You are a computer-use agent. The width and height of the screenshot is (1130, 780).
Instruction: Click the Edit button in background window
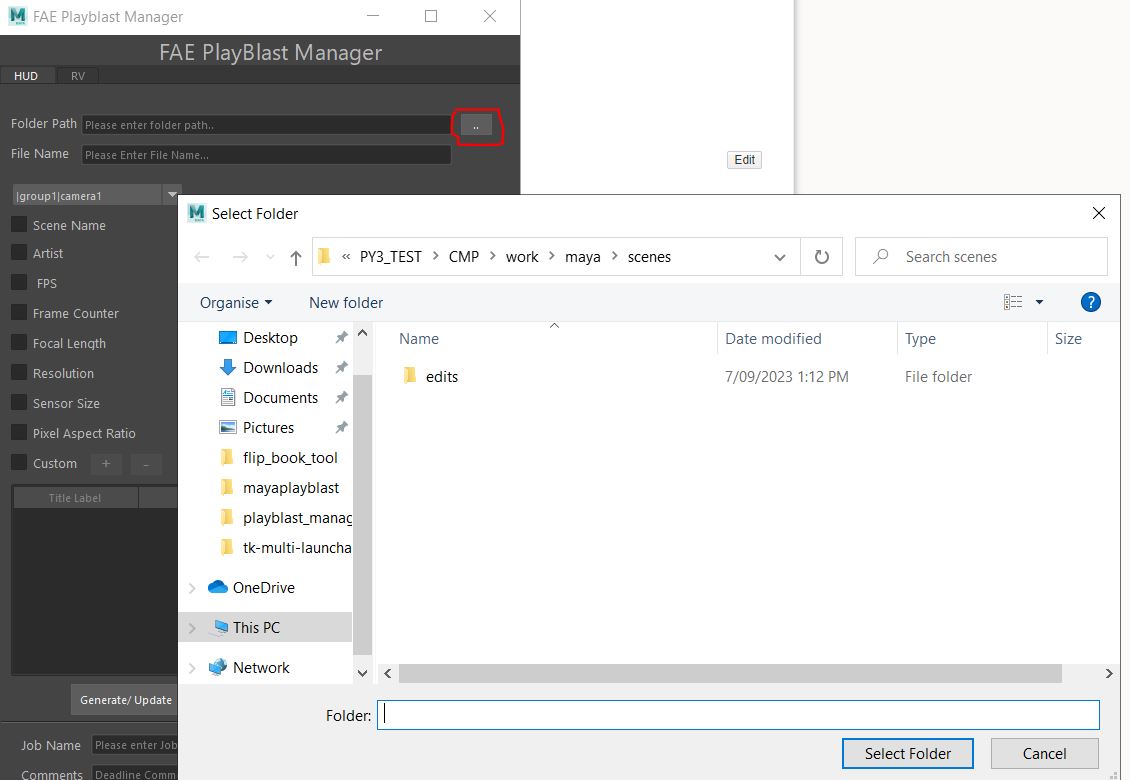tap(744, 159)
